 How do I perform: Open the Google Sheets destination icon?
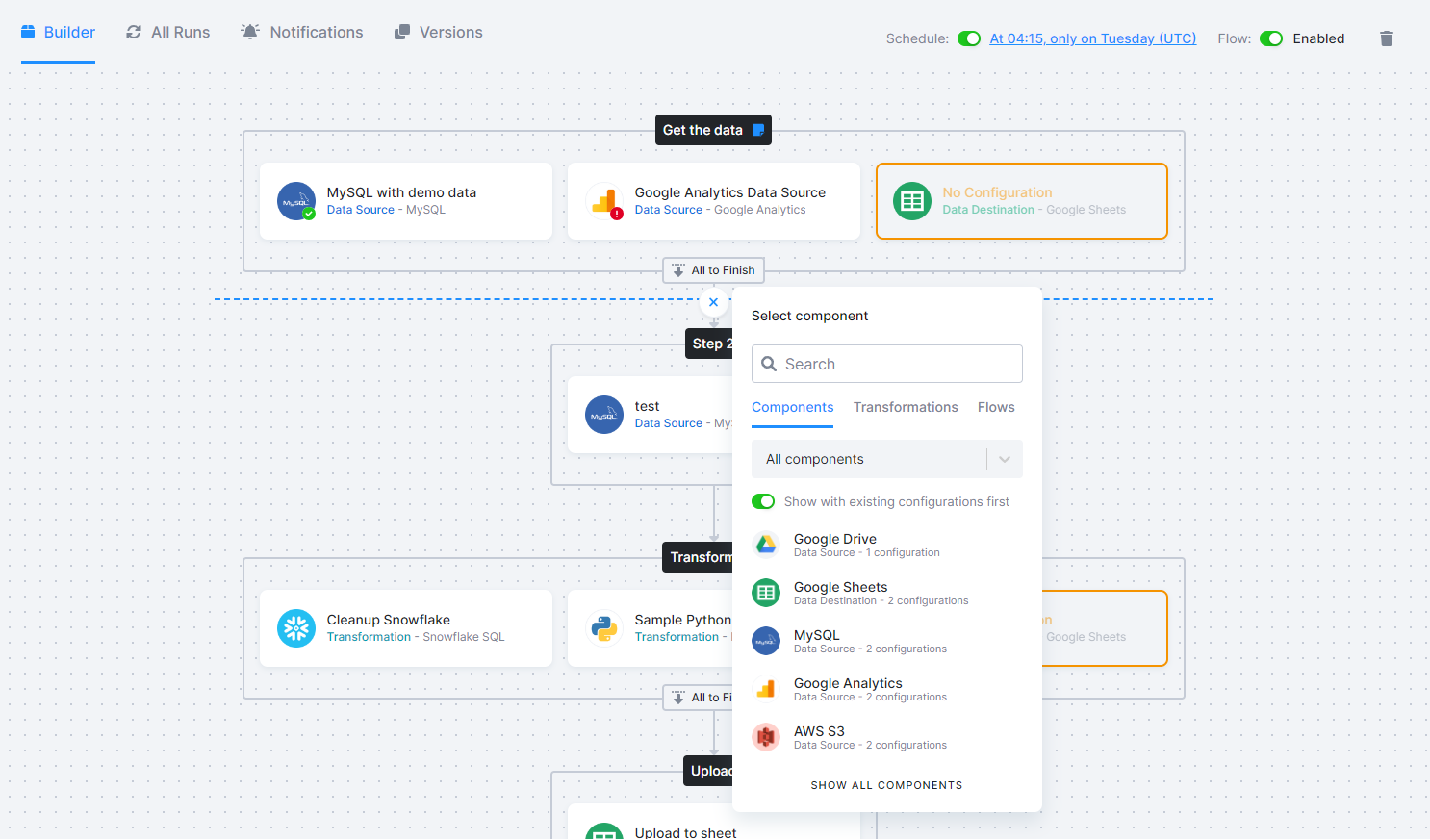(911, 201)
